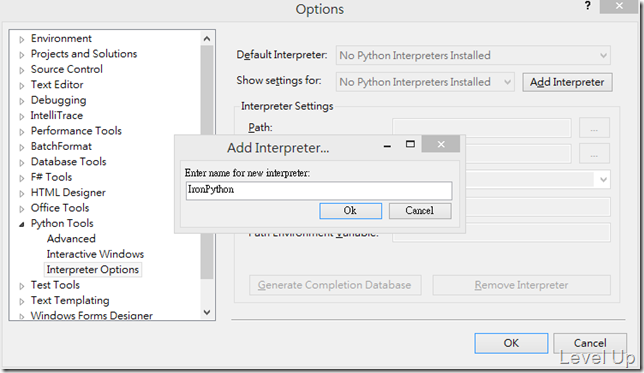644x373 pixels.
Task: Click OK in the Options dialog
Action: click(x=511, y=343)
